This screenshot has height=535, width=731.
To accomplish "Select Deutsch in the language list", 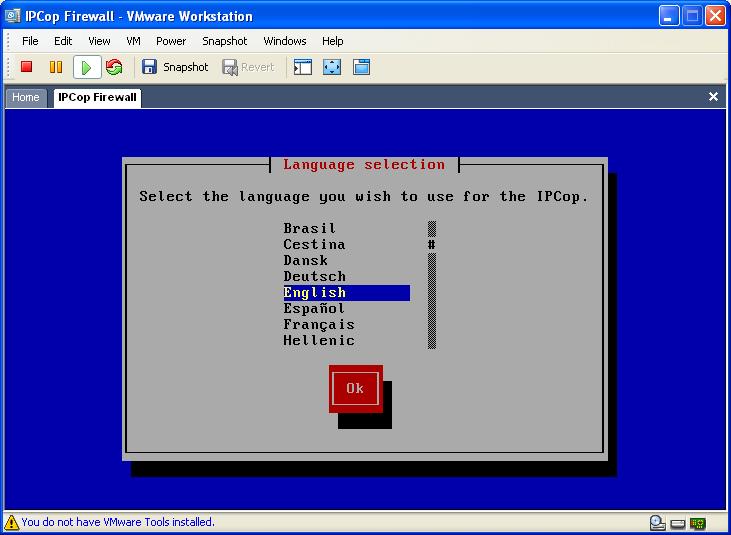I will (x=314, y=276).
